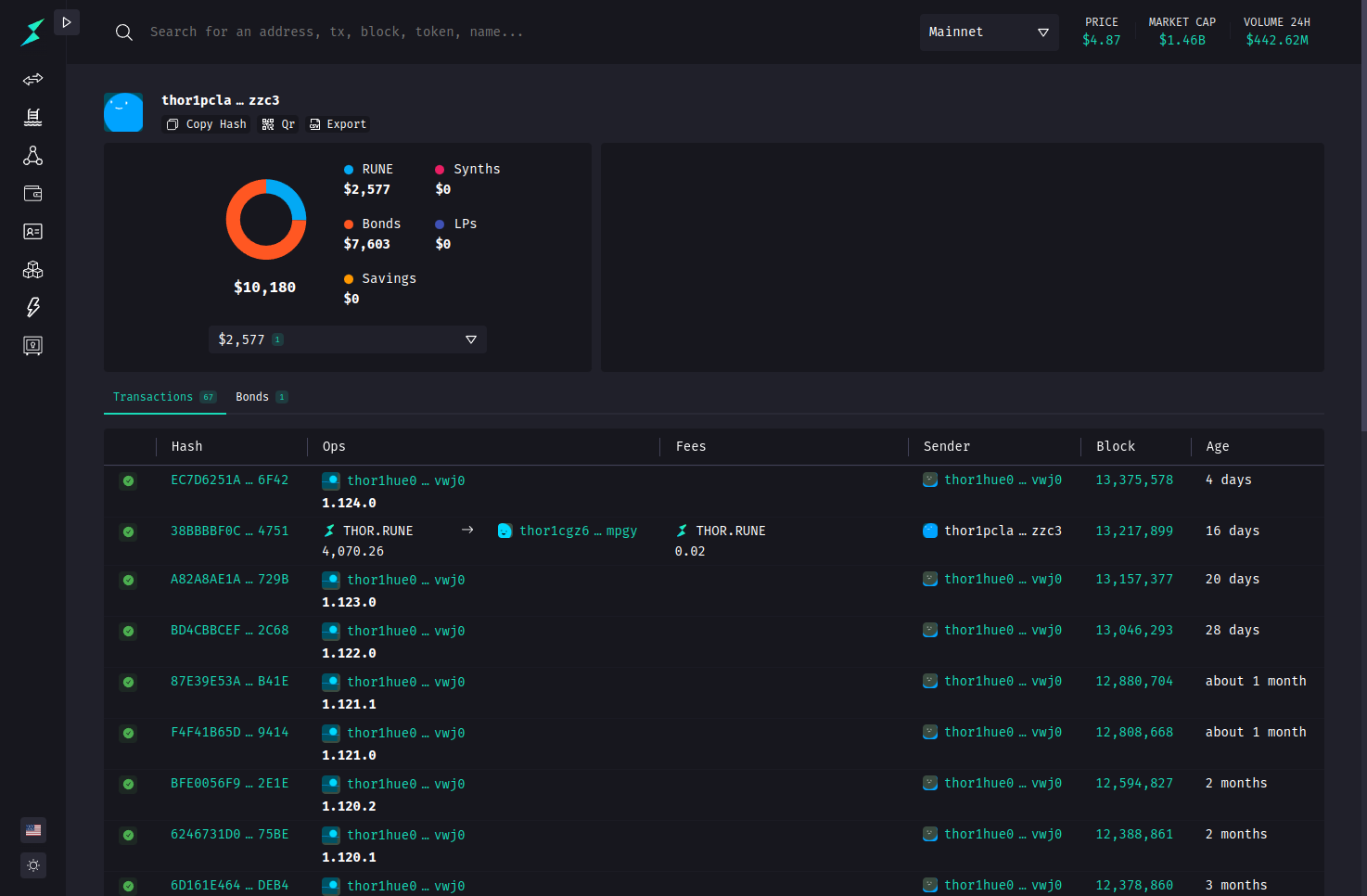Click the balance donut chart

[x=266, y=220]
